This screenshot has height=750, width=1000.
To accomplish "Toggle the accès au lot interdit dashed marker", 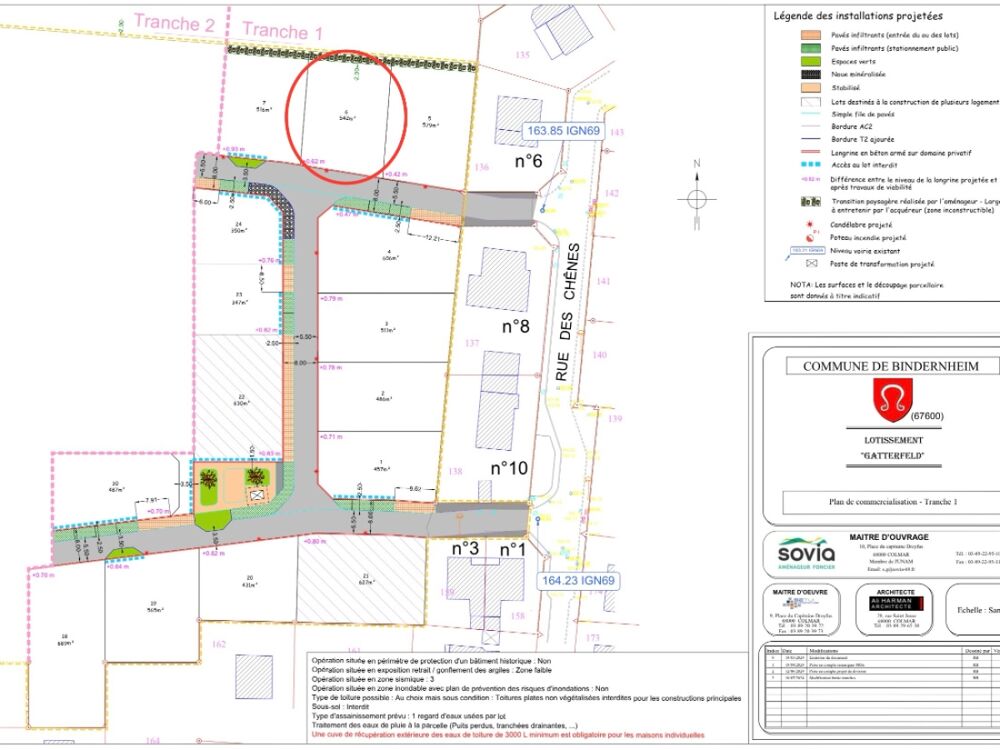I will [x=810, y=163].
